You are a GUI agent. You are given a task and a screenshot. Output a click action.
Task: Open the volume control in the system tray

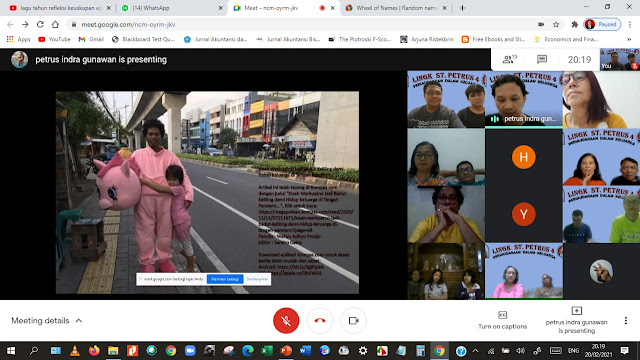coord(520,351)
